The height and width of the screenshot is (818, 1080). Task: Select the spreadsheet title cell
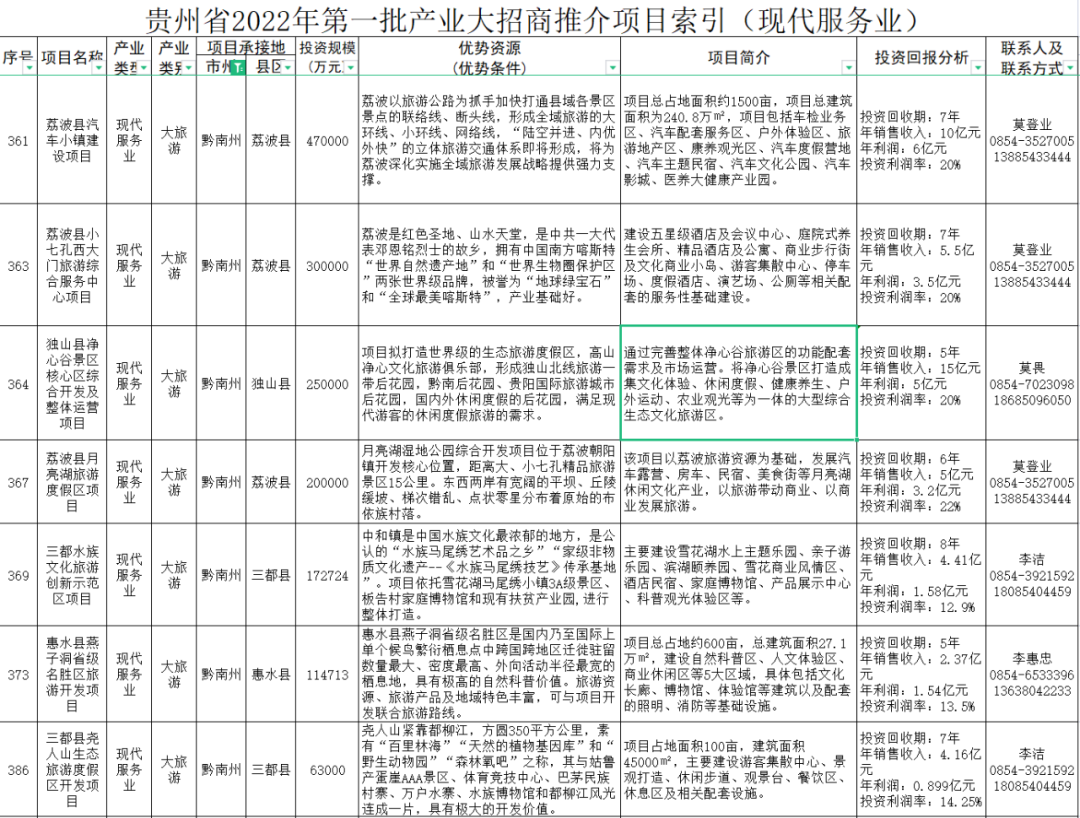tap(540, 19)
